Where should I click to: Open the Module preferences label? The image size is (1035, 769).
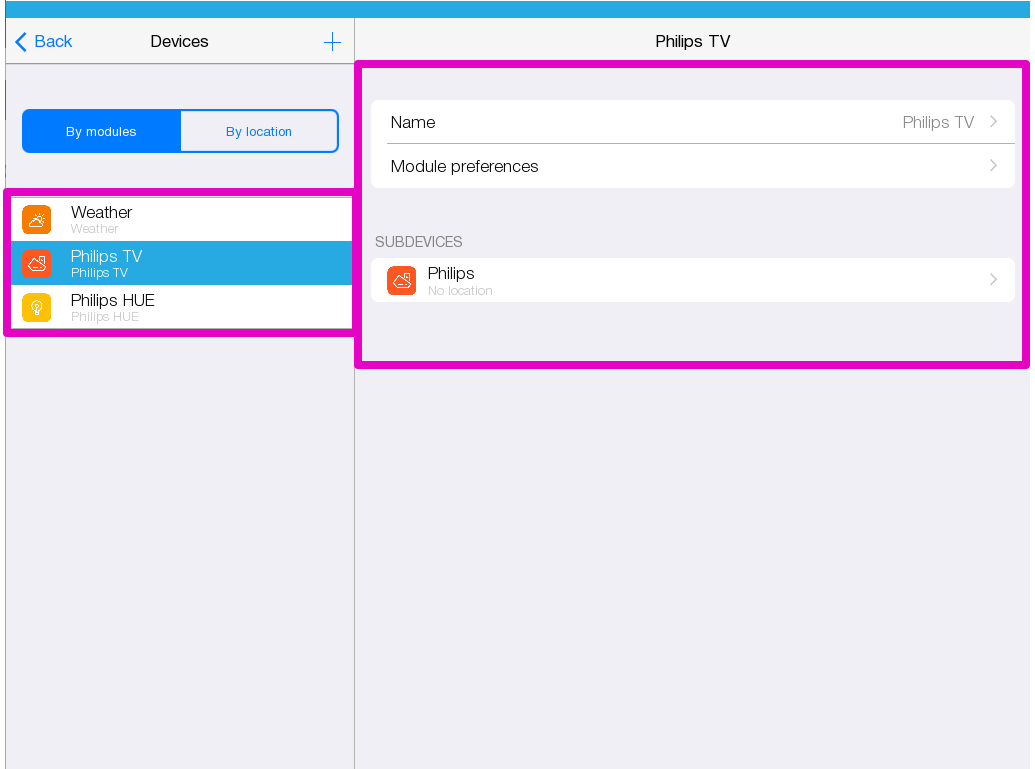464,166
